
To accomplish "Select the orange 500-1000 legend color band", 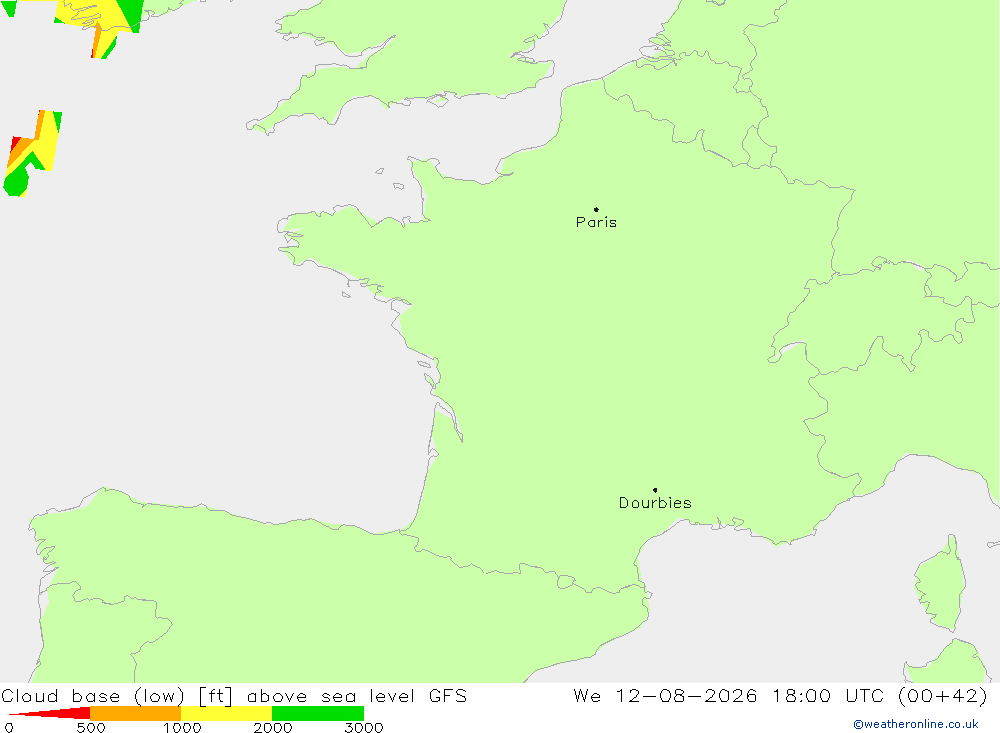I will [135, 713].
